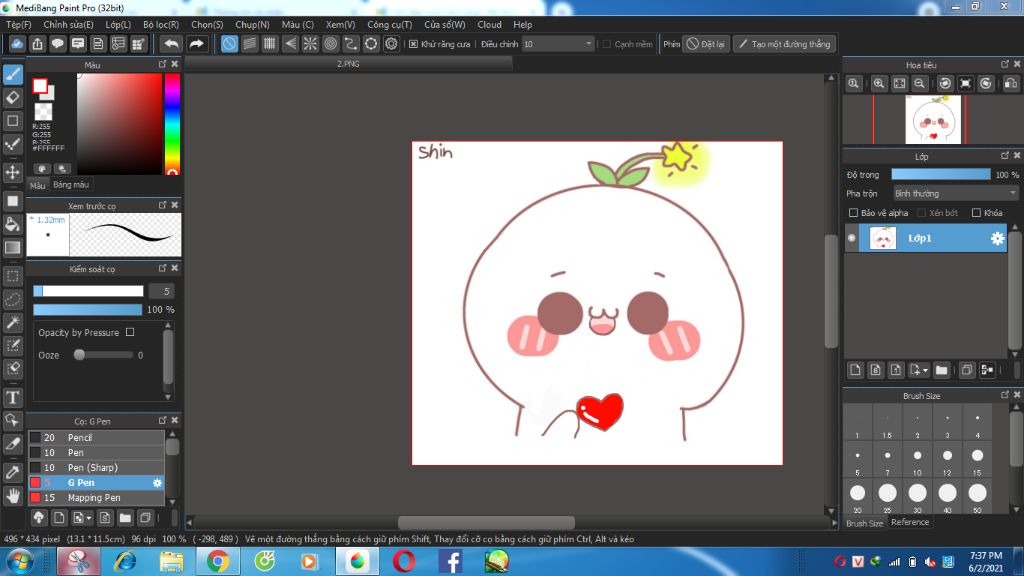Screen dimensions: 1024x576
Task: Enable curve snap
Action: pos(351,44)
